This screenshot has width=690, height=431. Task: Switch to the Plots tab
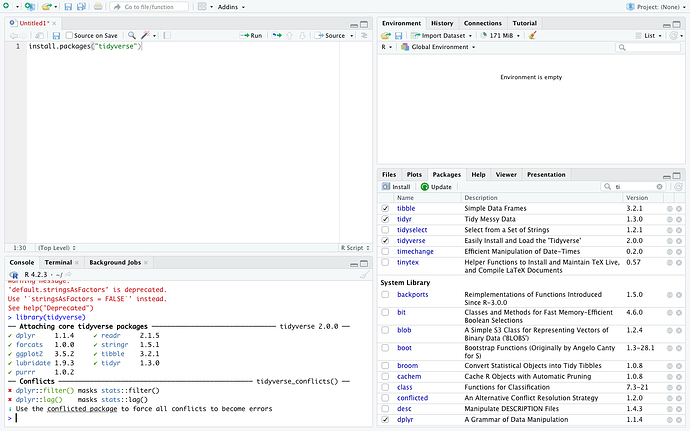click(x=414, y=175)
